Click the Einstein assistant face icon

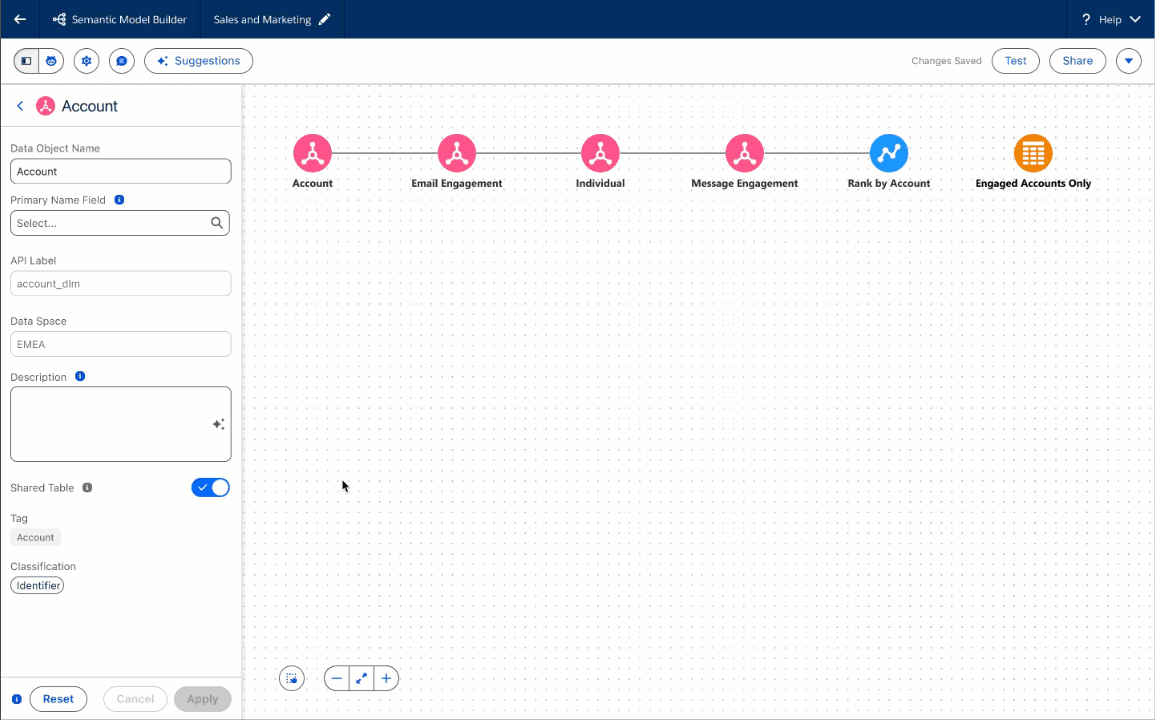coord(51,61)
